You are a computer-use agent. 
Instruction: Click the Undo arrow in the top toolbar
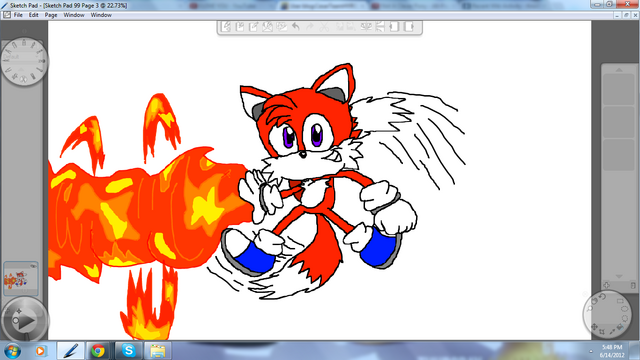296,27
